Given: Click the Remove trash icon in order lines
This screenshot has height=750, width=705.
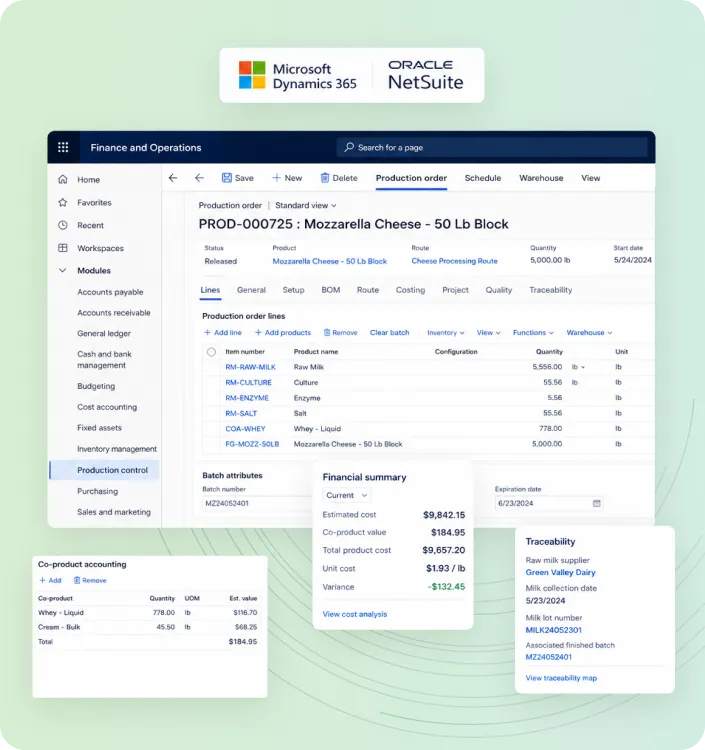Looking at the screenshot, I should pos(327,332).
